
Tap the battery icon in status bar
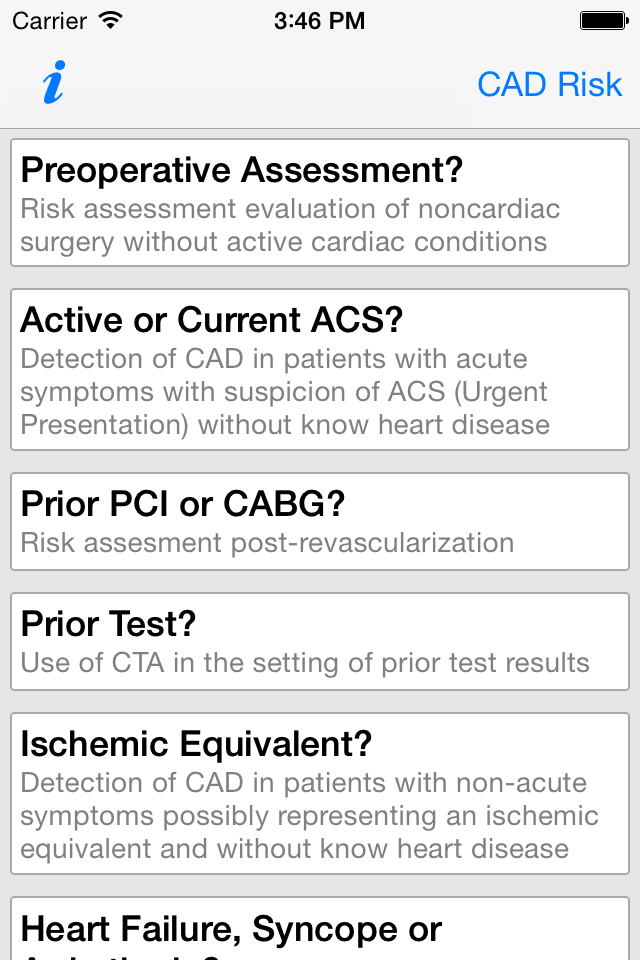604,20
